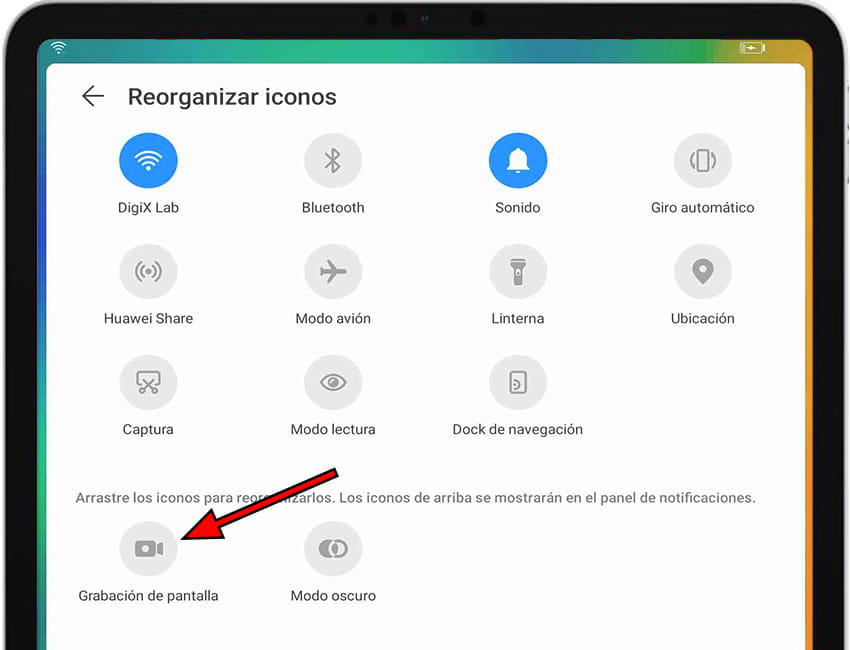The image size is (850, 650).
Task: Tap the DigiX Lab Wi-Fi icon
Action: point(148,160)
